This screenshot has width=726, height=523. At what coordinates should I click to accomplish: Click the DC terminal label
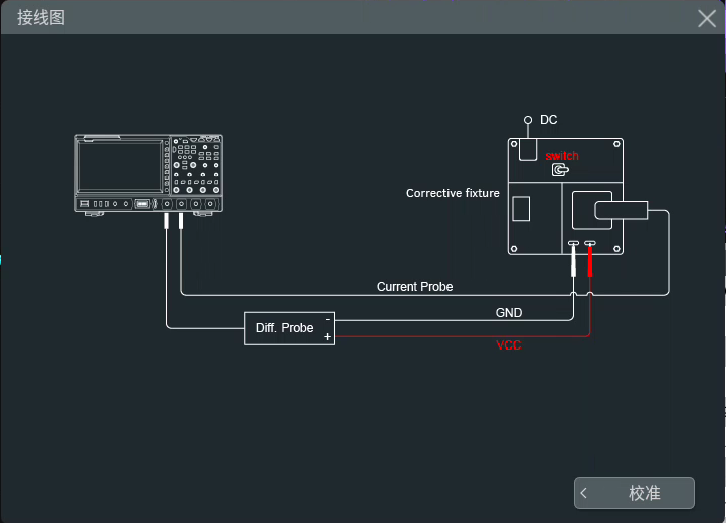549,120
